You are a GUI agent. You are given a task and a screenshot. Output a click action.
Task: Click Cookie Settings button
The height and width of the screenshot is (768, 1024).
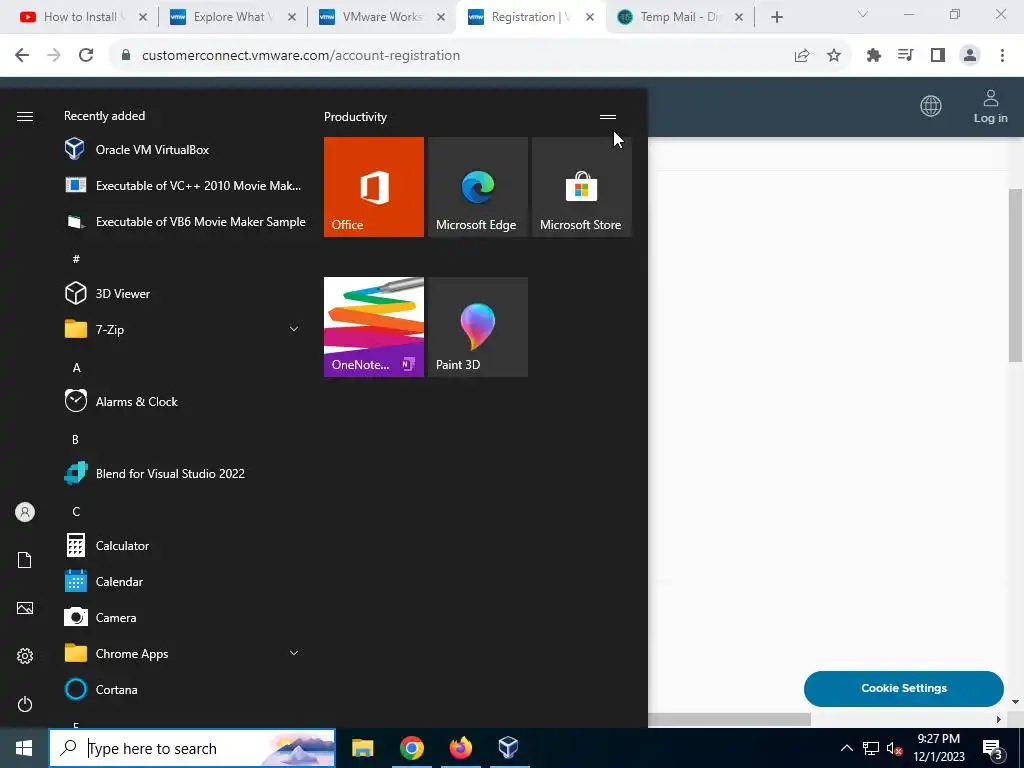[904, 688]
